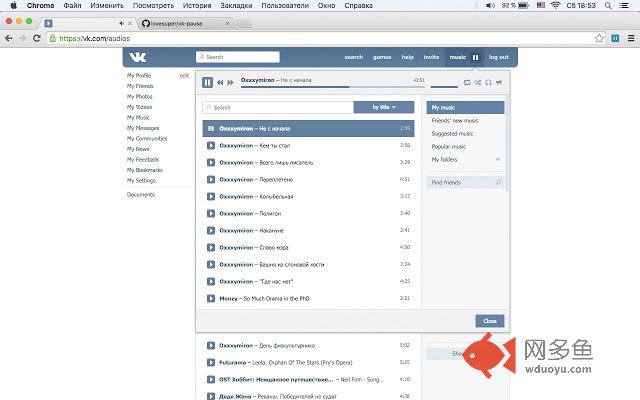This screenshot has width=640, height=400.
Task: Play Oxxxymiron – Переплетено
Action: [211, 180]
